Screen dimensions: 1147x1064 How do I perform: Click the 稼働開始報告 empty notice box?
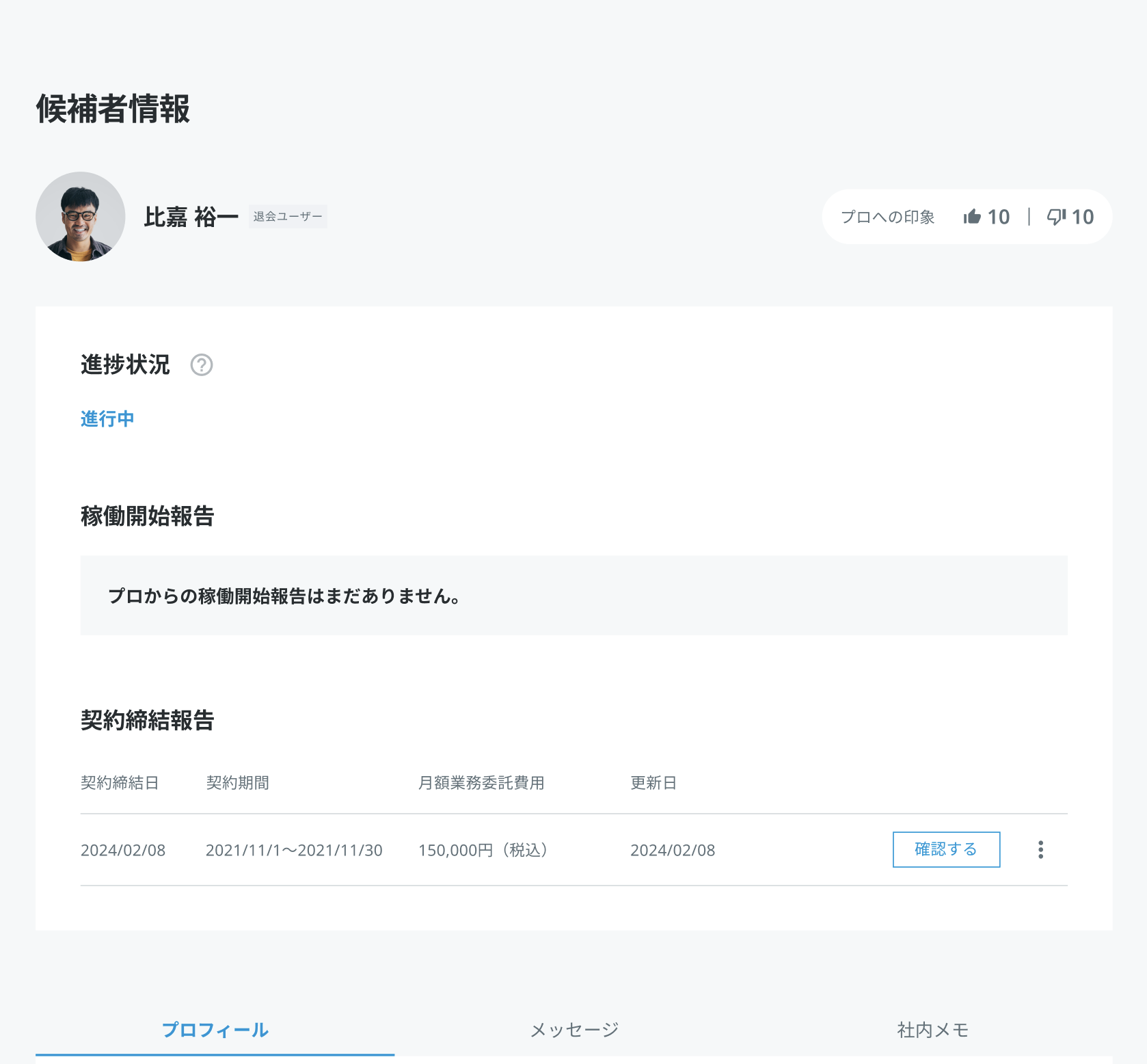(x=573, y=596)
